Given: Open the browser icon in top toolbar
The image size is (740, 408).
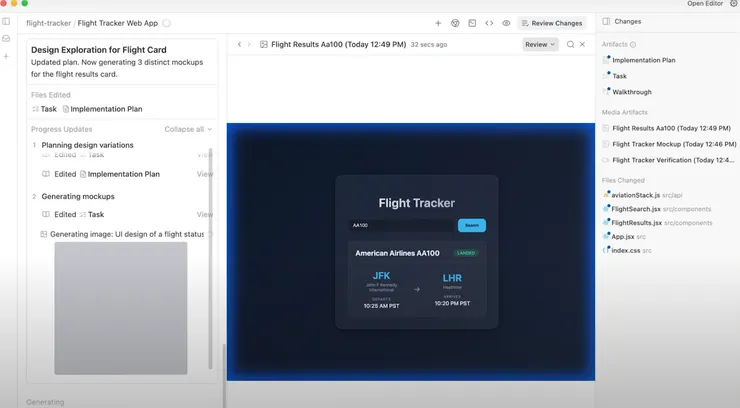Looking at the screenshot, I should pos(455,23).
